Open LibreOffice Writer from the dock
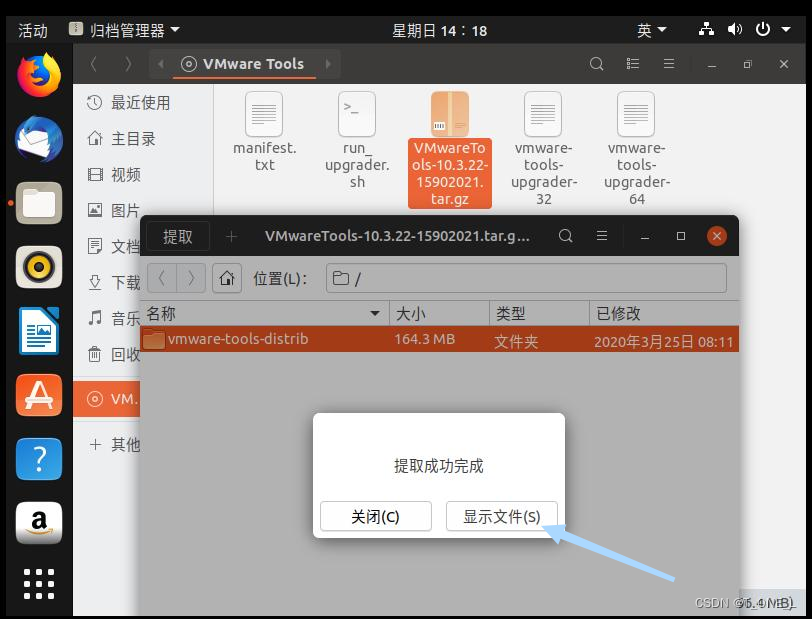 point(37,330)
